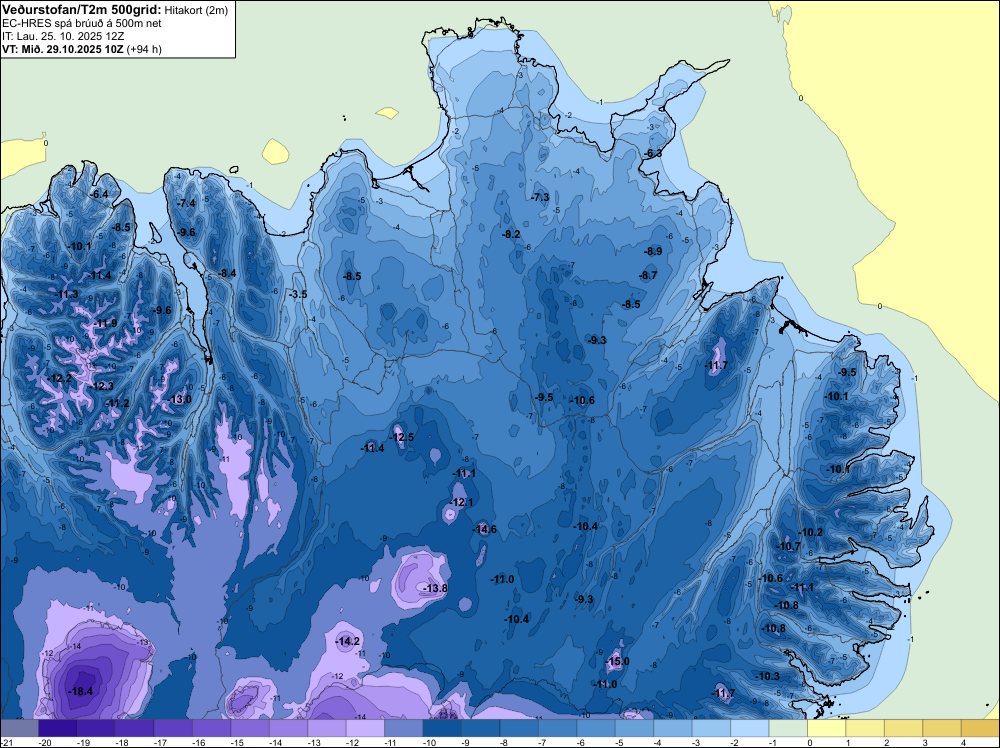
Task: Click the legend swatch between -11 and -10
Action: click(403, 728)
